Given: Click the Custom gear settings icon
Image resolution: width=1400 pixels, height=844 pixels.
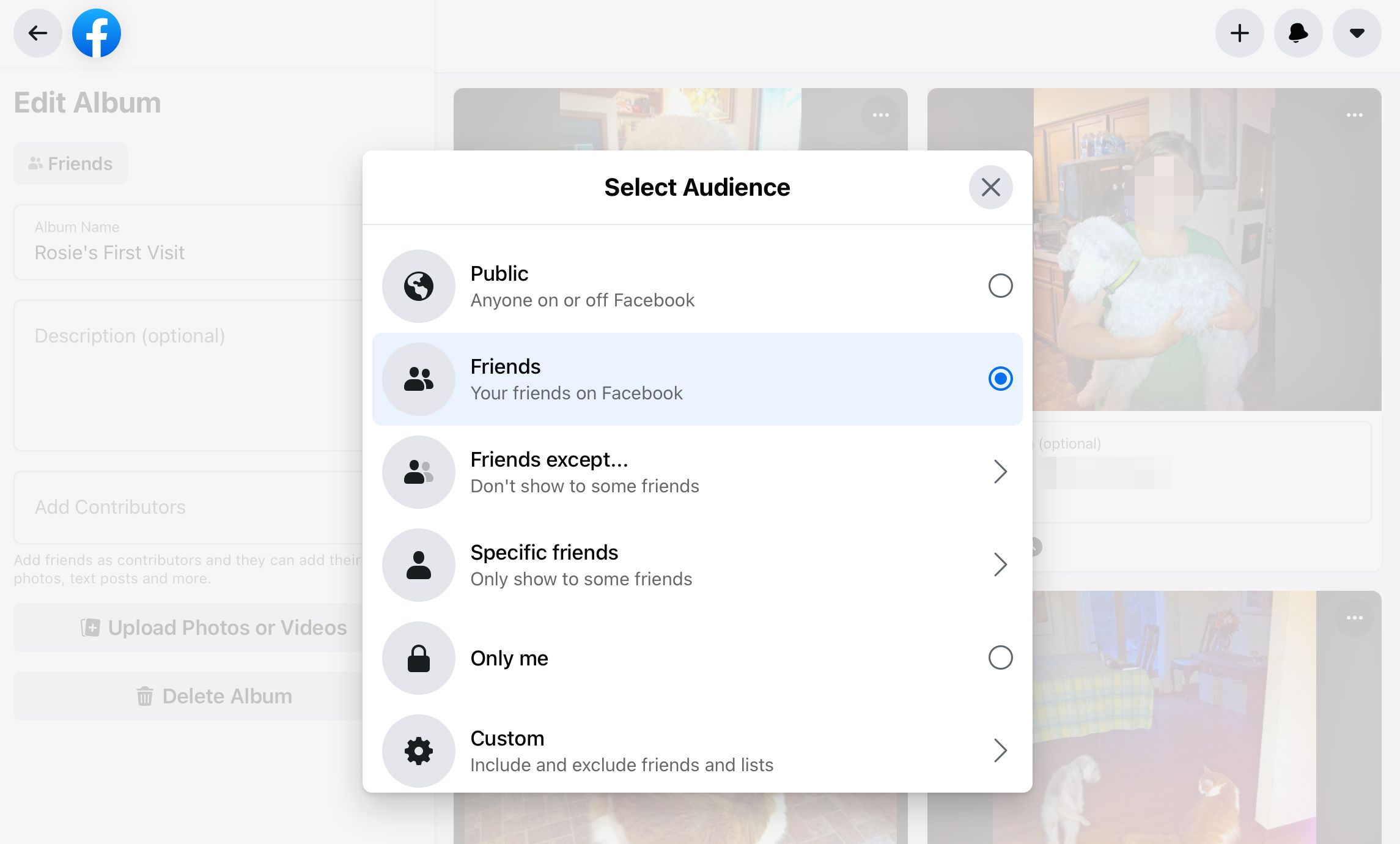Looking at the screenshot, I should coord(419,750).
